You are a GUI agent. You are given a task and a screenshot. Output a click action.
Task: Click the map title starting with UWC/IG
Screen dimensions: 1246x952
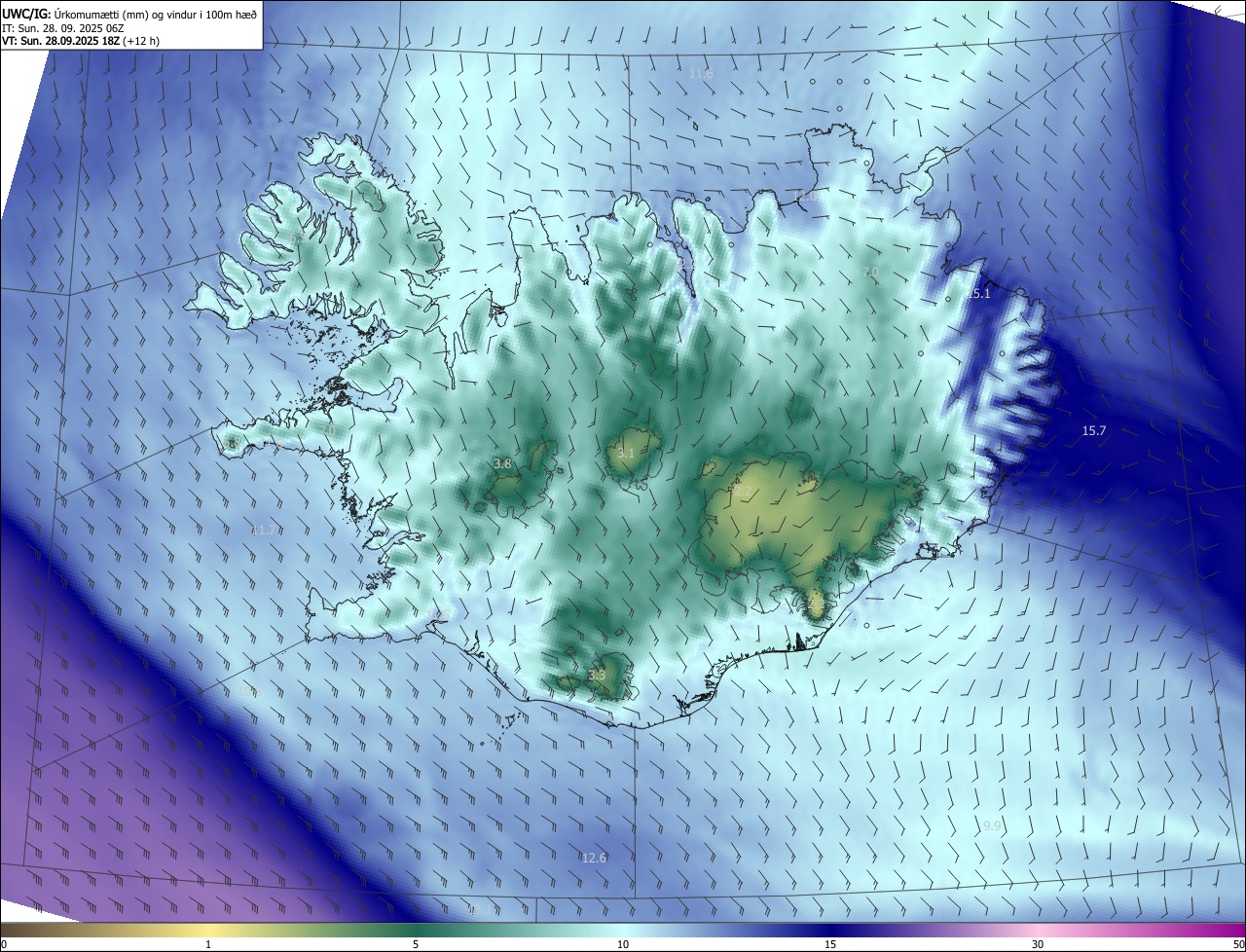tap(129, 13)
